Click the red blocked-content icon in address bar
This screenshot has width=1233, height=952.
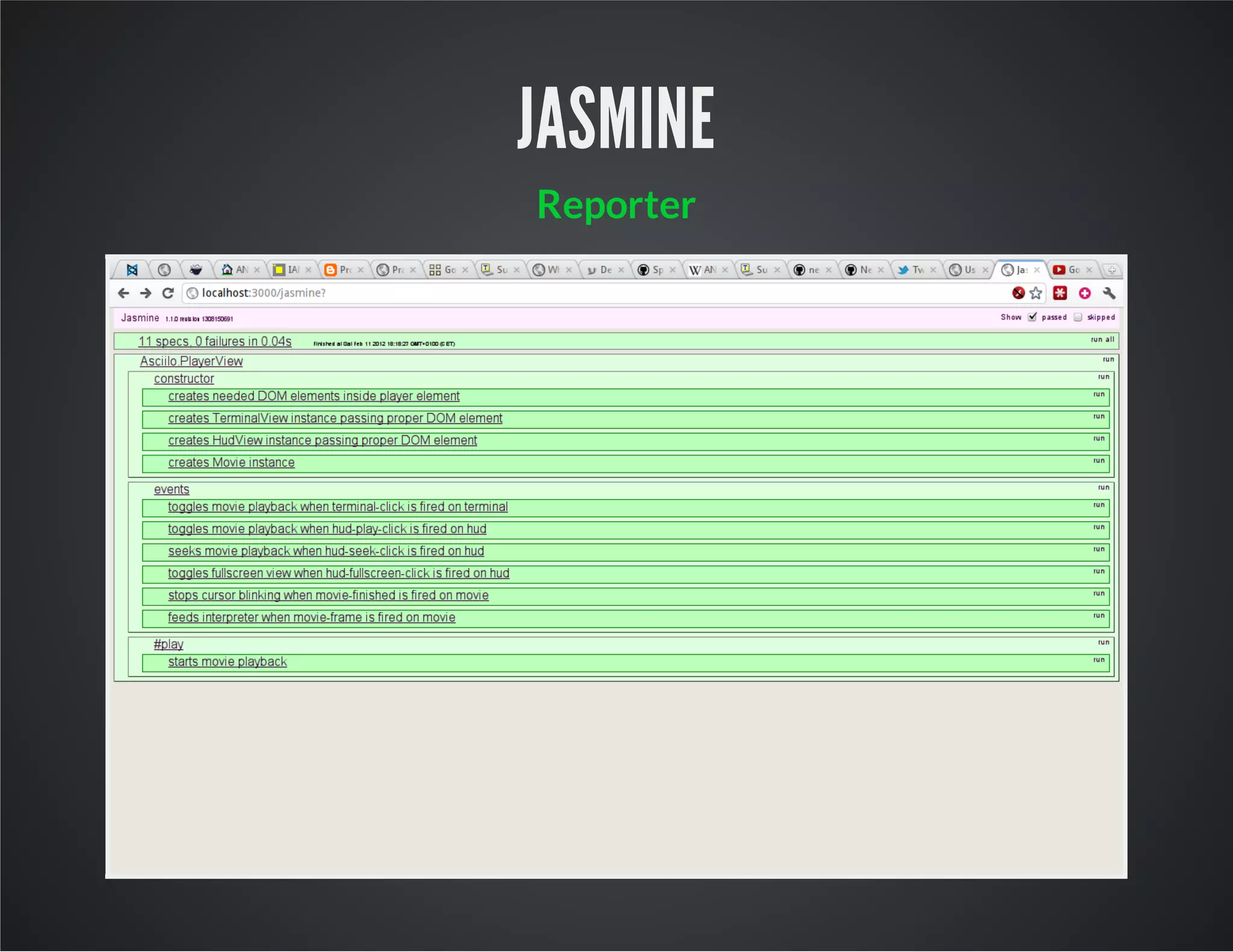pyautogui.click(x=1018, y=293)
